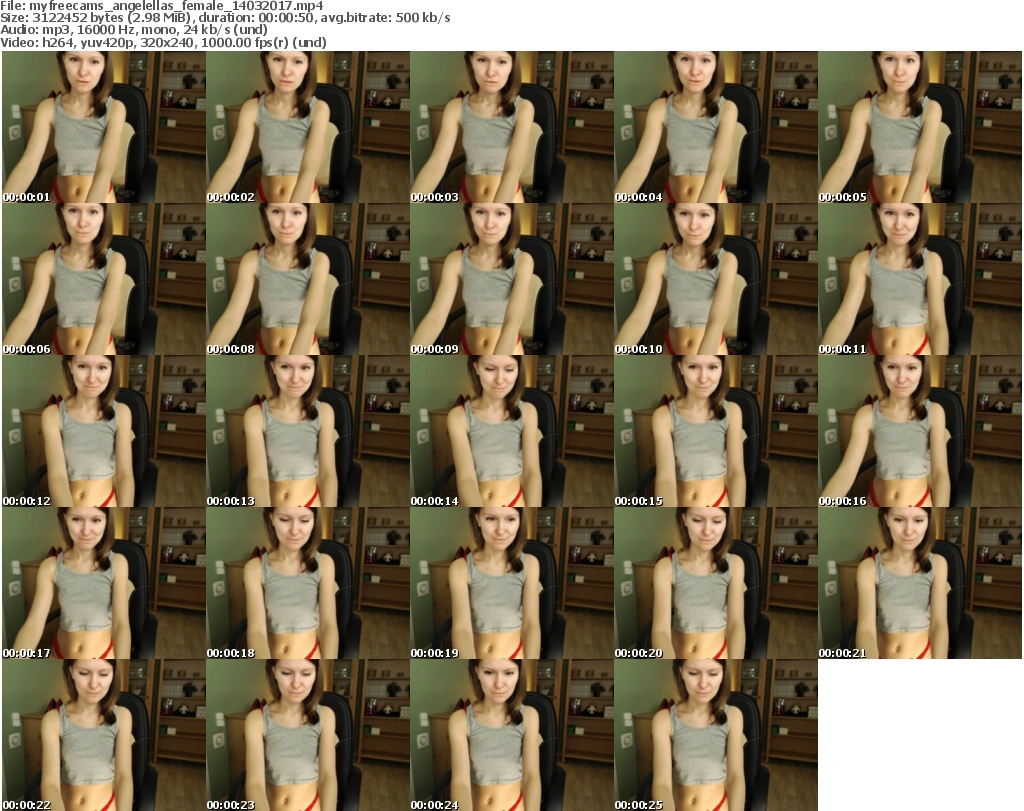Click the 'Size: 3122452 bytes' header line

tap(225, 18)
